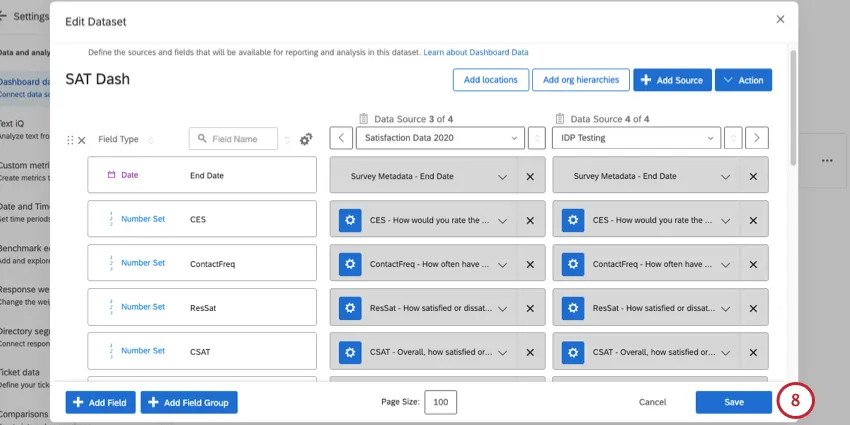This screenshot has height=425, width=850.
Task: Click the field settings gear beside Field Name search
Action: [306, 140]
